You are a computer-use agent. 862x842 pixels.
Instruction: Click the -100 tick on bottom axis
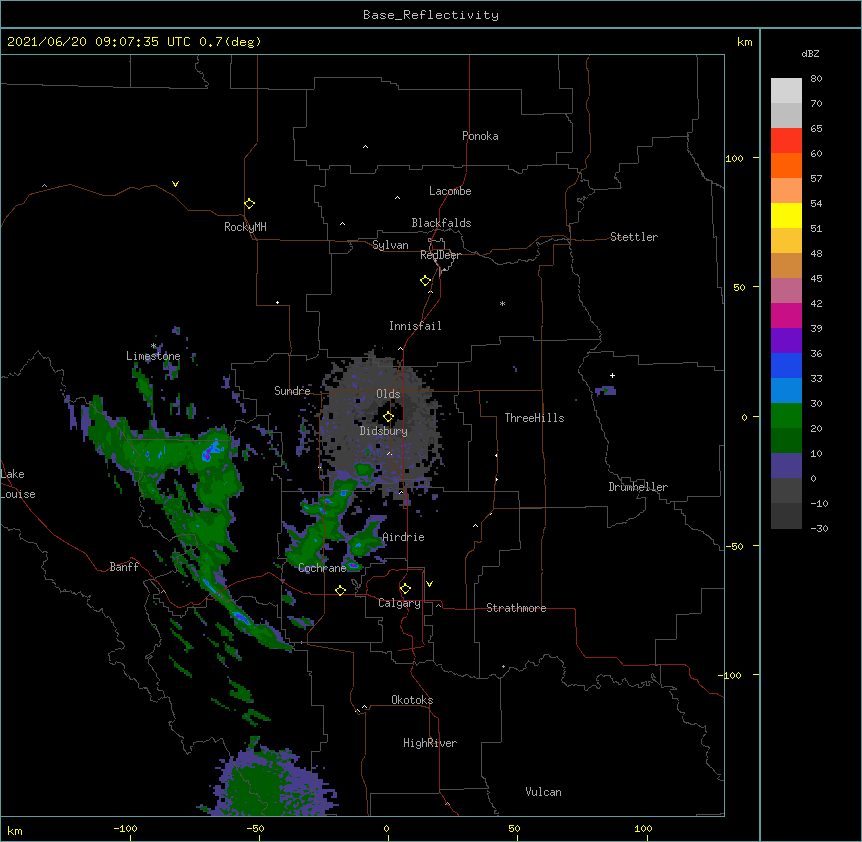tap(125, 828)
